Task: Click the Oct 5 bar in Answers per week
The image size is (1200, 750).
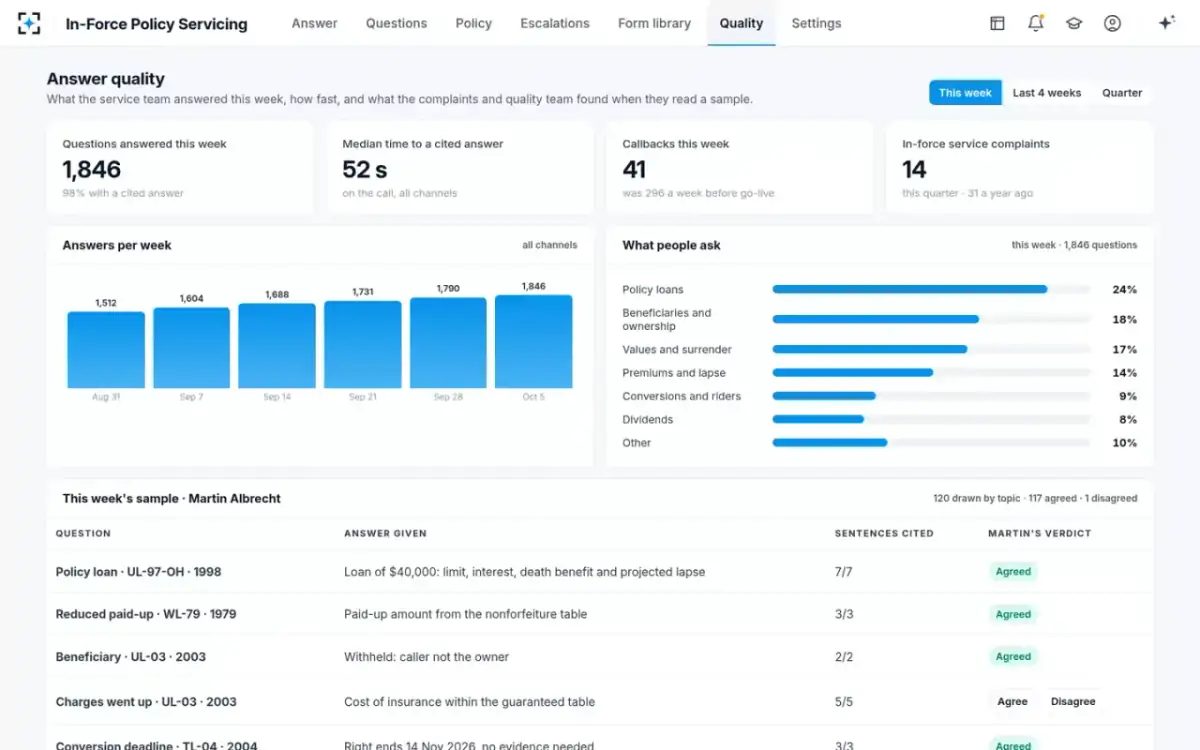Action: (x=534, y=341)
